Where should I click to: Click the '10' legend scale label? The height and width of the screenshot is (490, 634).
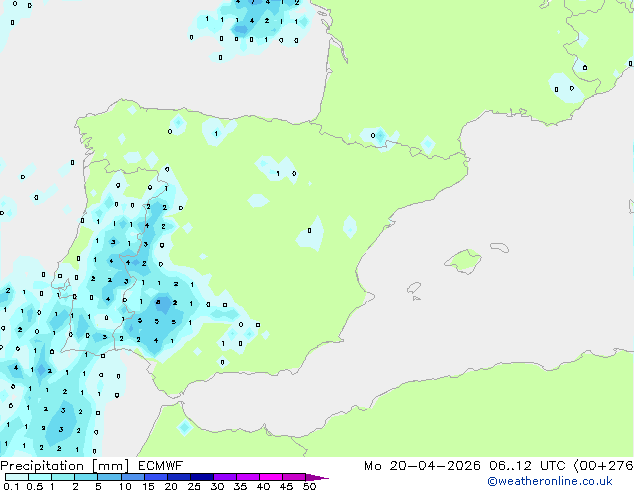point(125,486)
